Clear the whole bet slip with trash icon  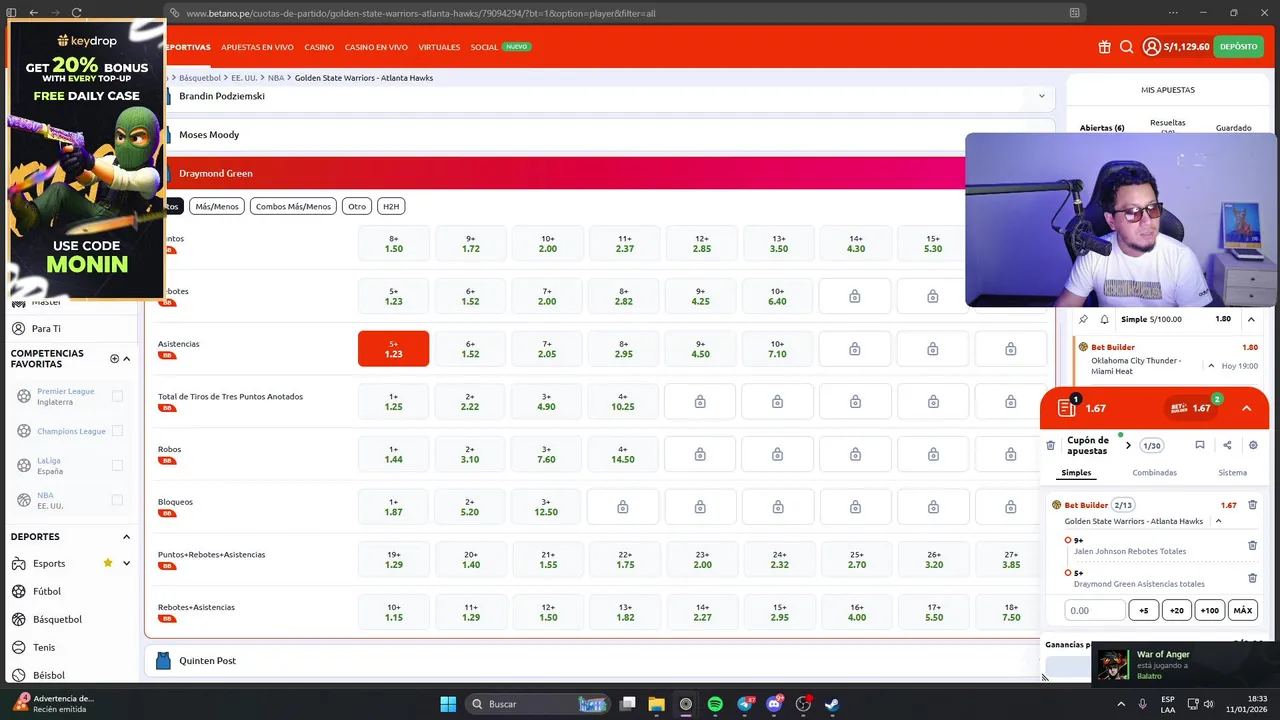pyautogui.click(x=1050, y=445)
